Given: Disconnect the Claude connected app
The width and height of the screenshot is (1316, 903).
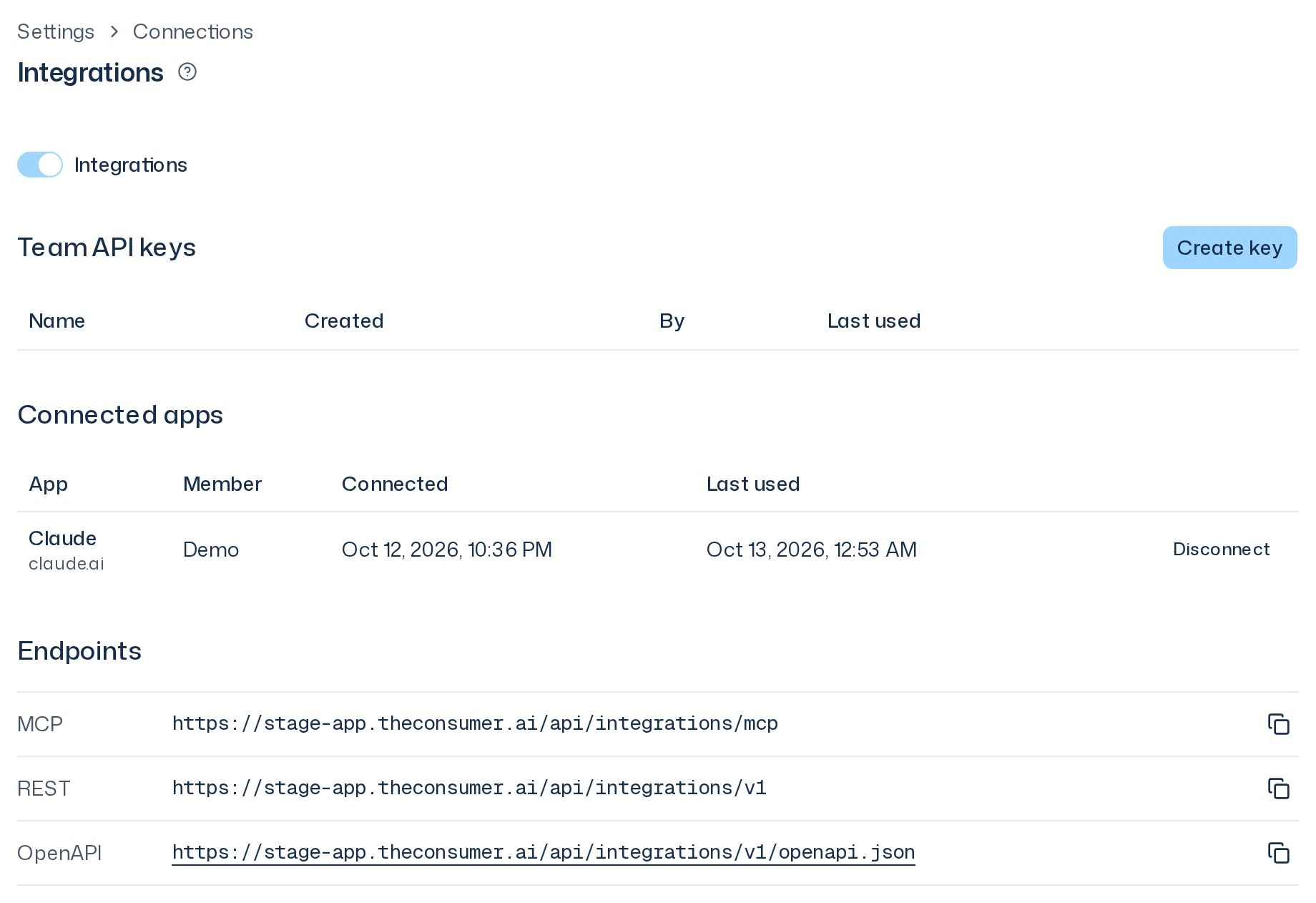Looking at the screenshot, I should (x=1221, y=550).
